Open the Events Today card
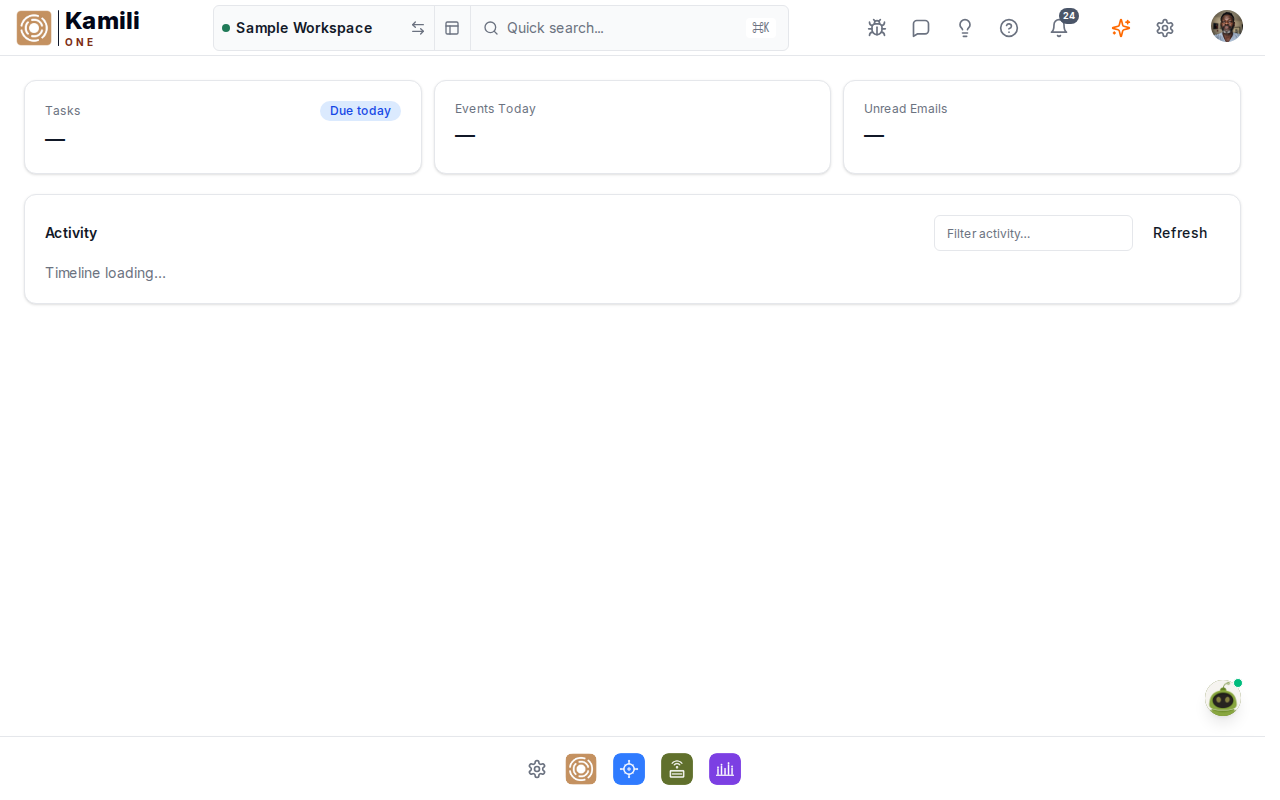This screenshot has width=1280, height=800. coord(632,127)
